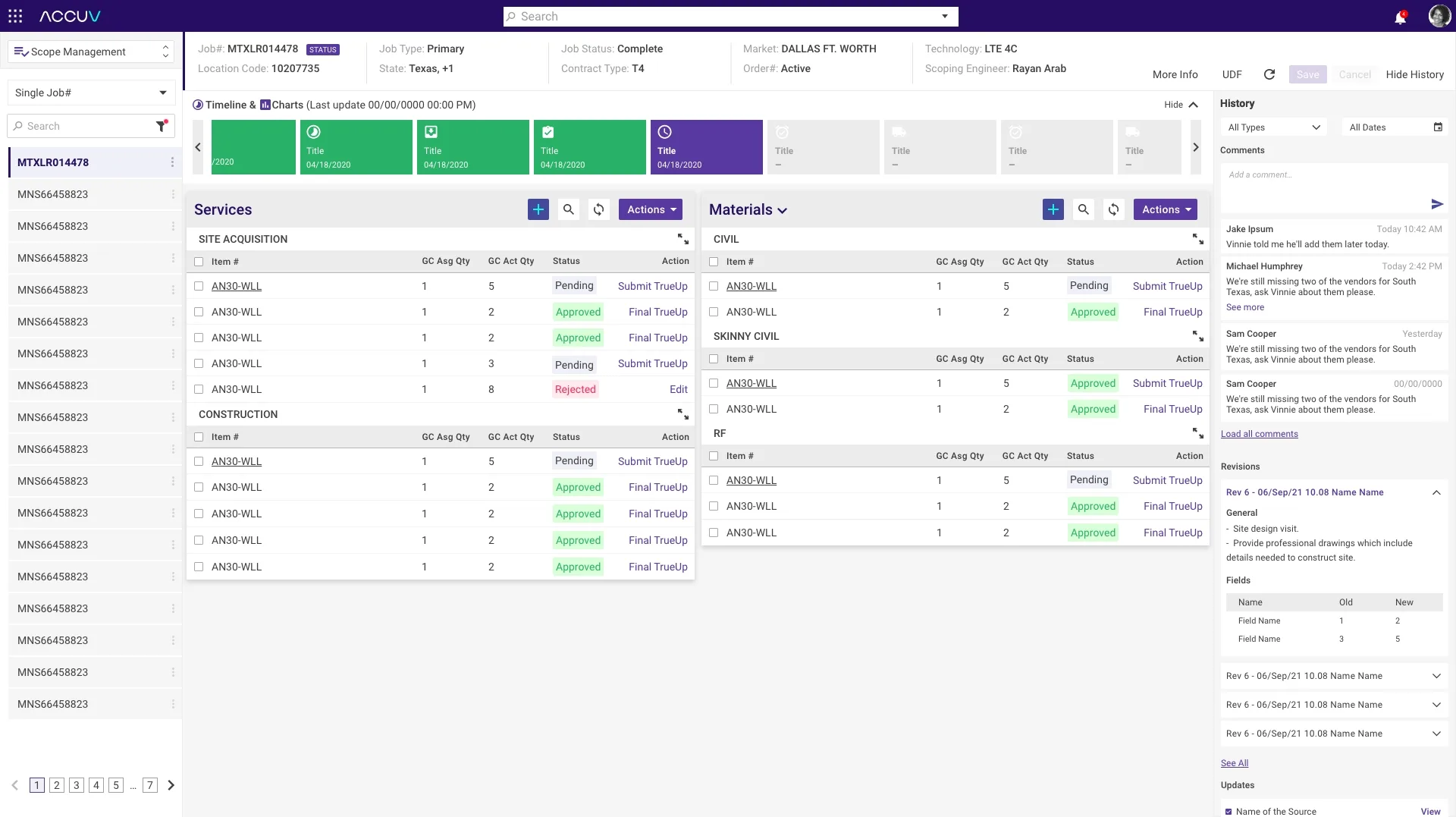Viewport: 1456px width, 817px height.
Task: Click Load all comments link
Action: click(x=1259, y=434)
